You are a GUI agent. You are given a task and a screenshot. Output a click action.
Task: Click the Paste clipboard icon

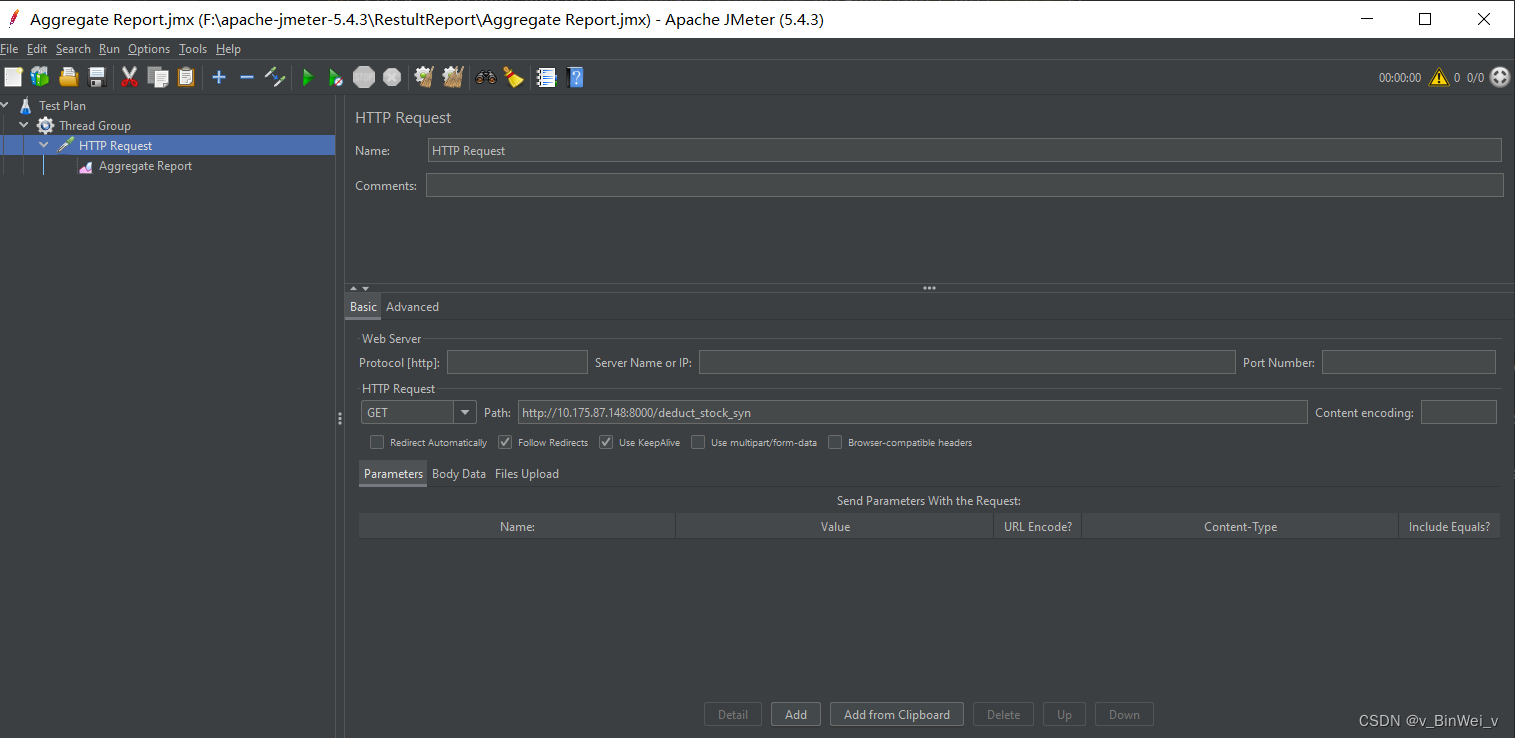click(x=186, y=77)
